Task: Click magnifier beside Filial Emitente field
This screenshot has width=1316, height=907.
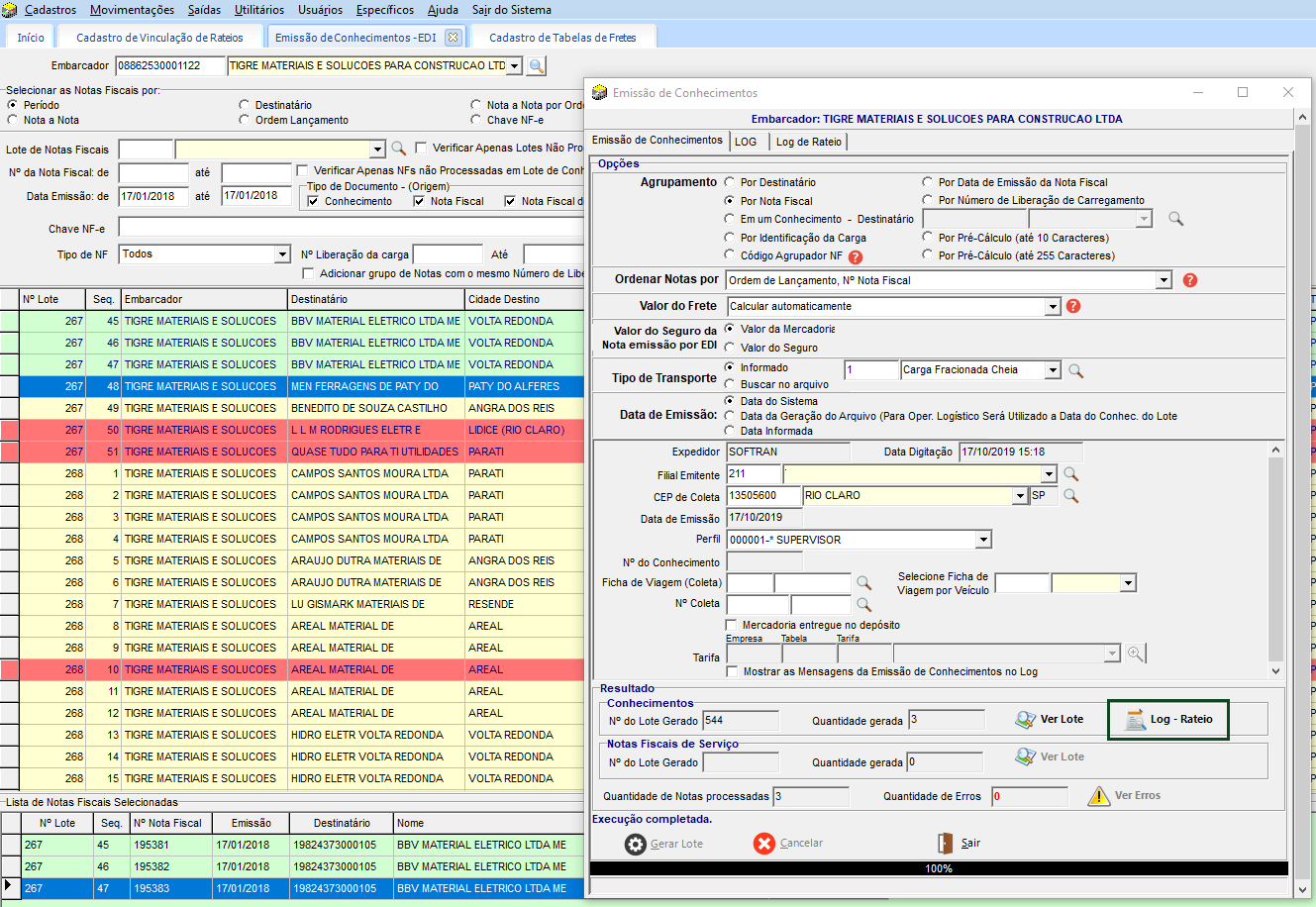Action: [1070, 474]
